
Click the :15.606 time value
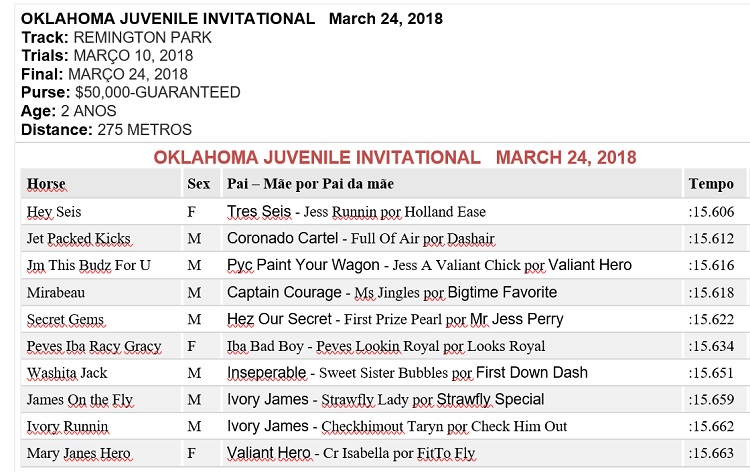711,212
